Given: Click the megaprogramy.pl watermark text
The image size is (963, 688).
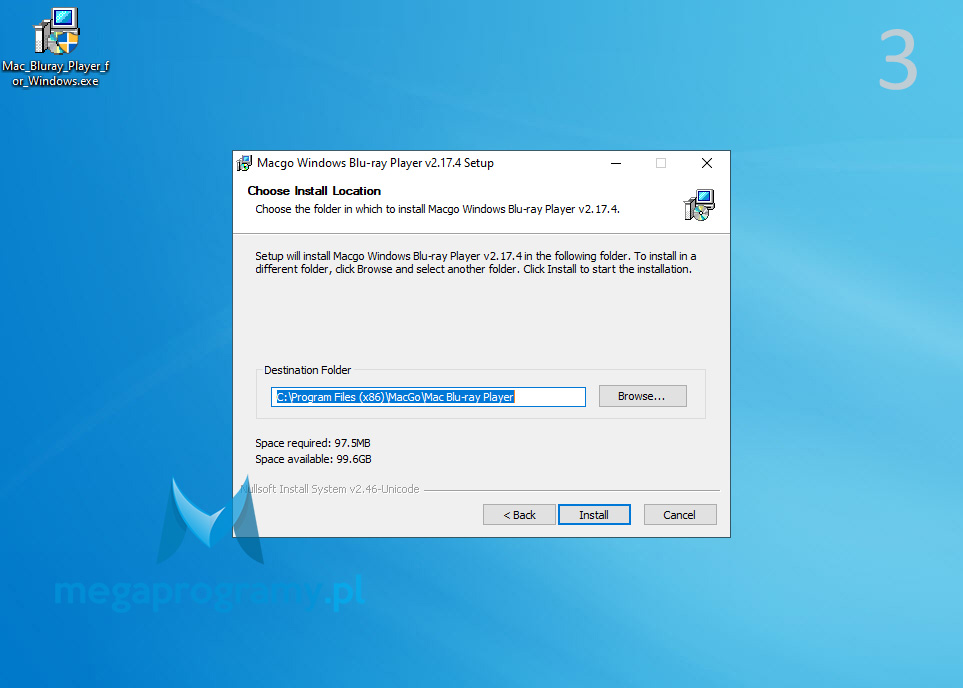Looking at the screenshot, I should point(208,594).
